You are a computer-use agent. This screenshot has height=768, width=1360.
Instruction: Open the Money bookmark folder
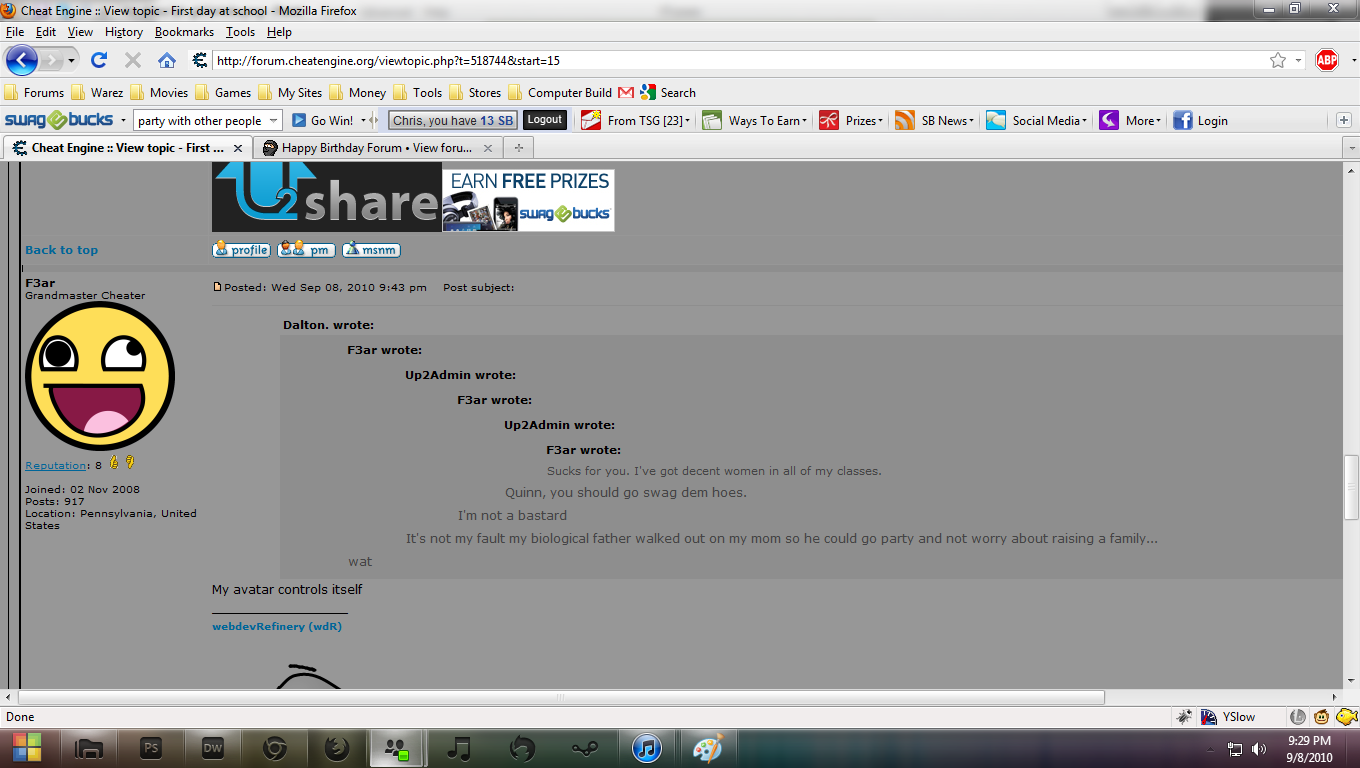click(357, 92)
